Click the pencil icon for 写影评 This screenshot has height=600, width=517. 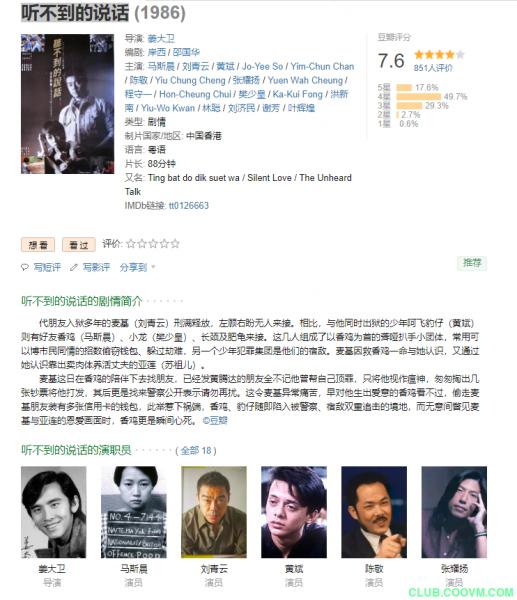[74, 267]
